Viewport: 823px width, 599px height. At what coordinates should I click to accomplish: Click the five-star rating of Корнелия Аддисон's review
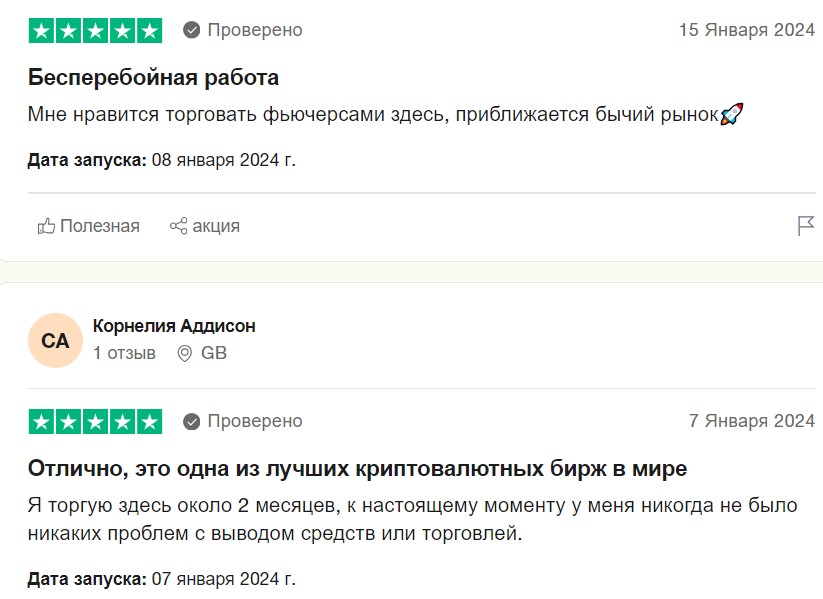click(95, 422)
